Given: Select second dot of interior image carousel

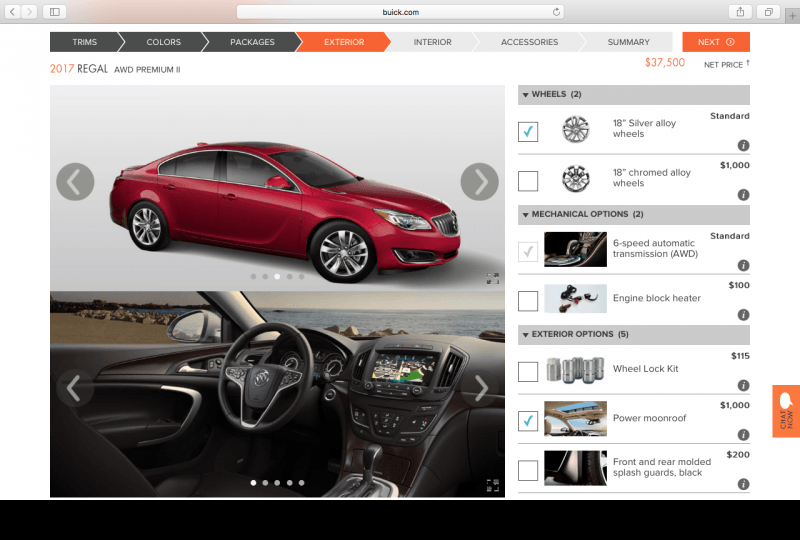Looking at the screenshot, I should (265, 483).
